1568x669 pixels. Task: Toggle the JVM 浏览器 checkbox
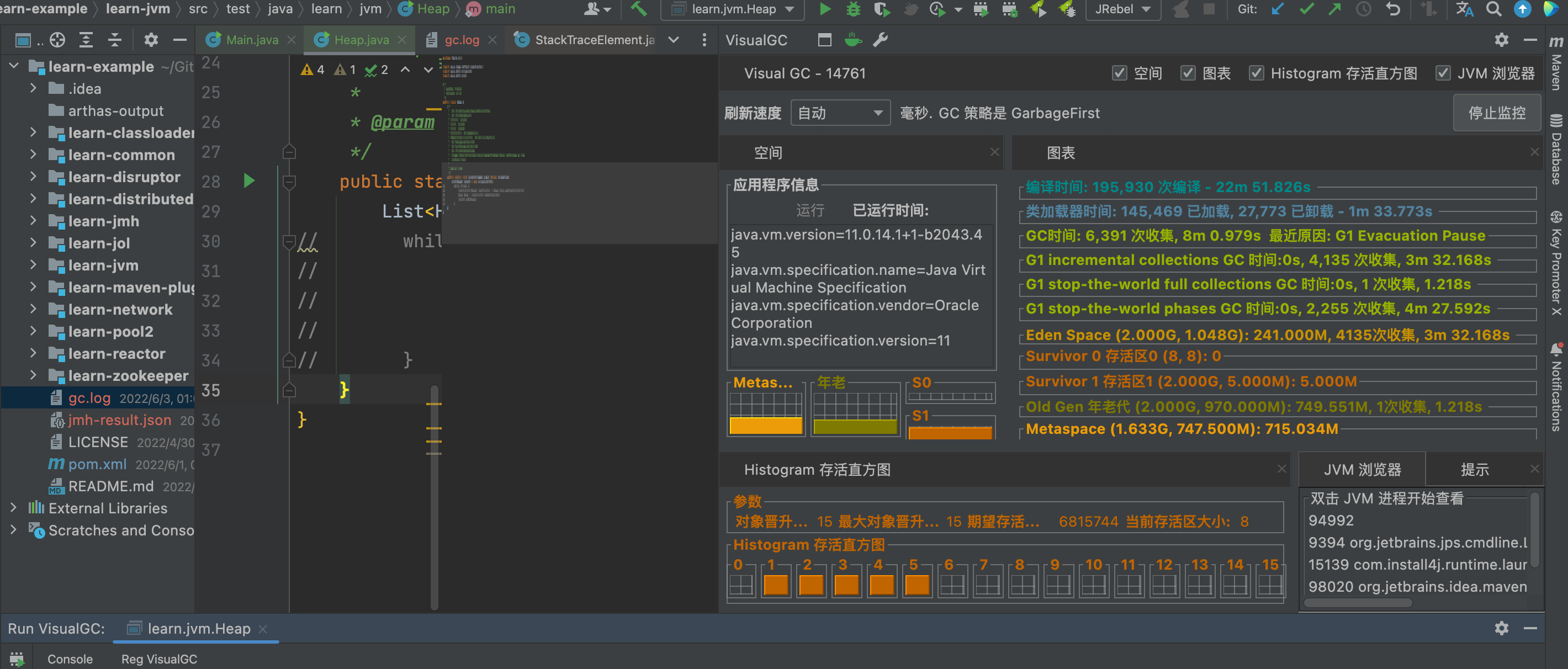tap(1442, 73)
